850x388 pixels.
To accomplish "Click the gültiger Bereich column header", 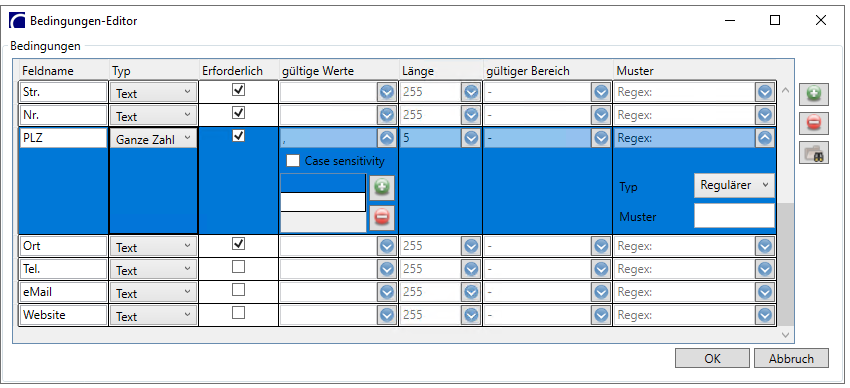I will click(528, 71).
